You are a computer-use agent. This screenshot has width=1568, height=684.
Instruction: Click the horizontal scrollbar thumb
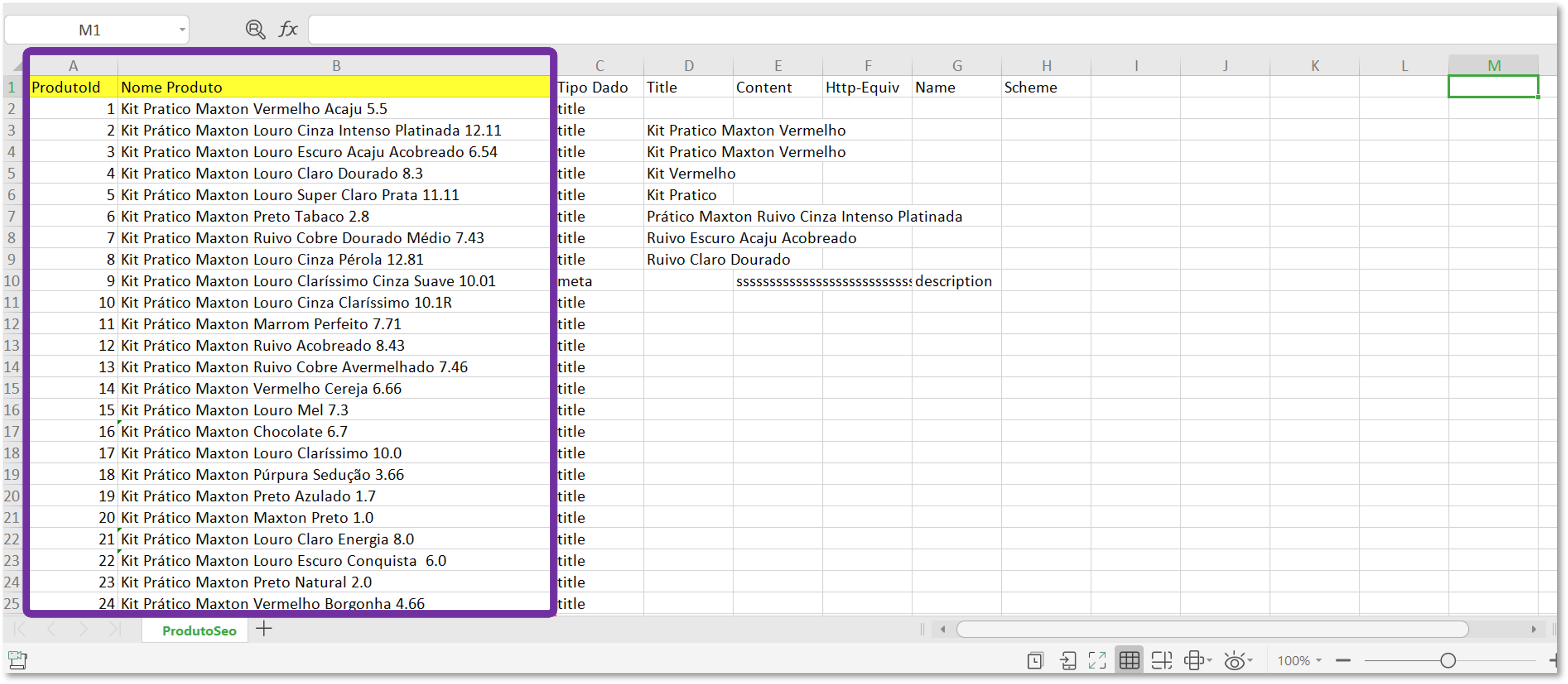click(1212, 629)
